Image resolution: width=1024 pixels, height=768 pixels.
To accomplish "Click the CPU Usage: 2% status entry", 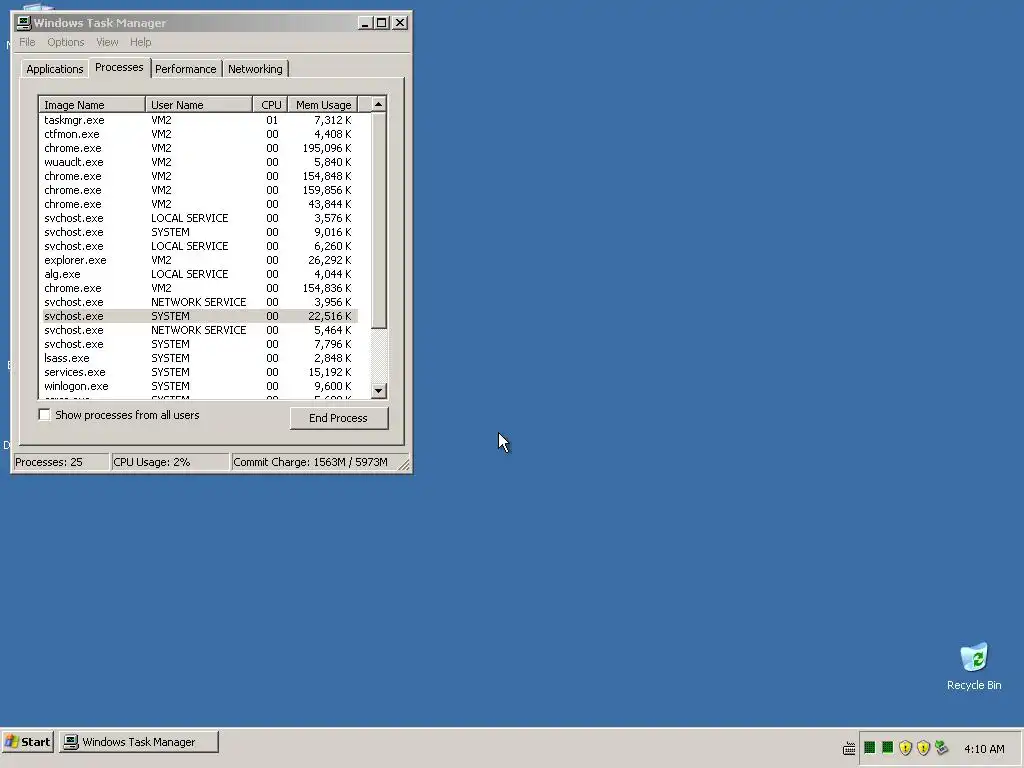I will (170, 462).
